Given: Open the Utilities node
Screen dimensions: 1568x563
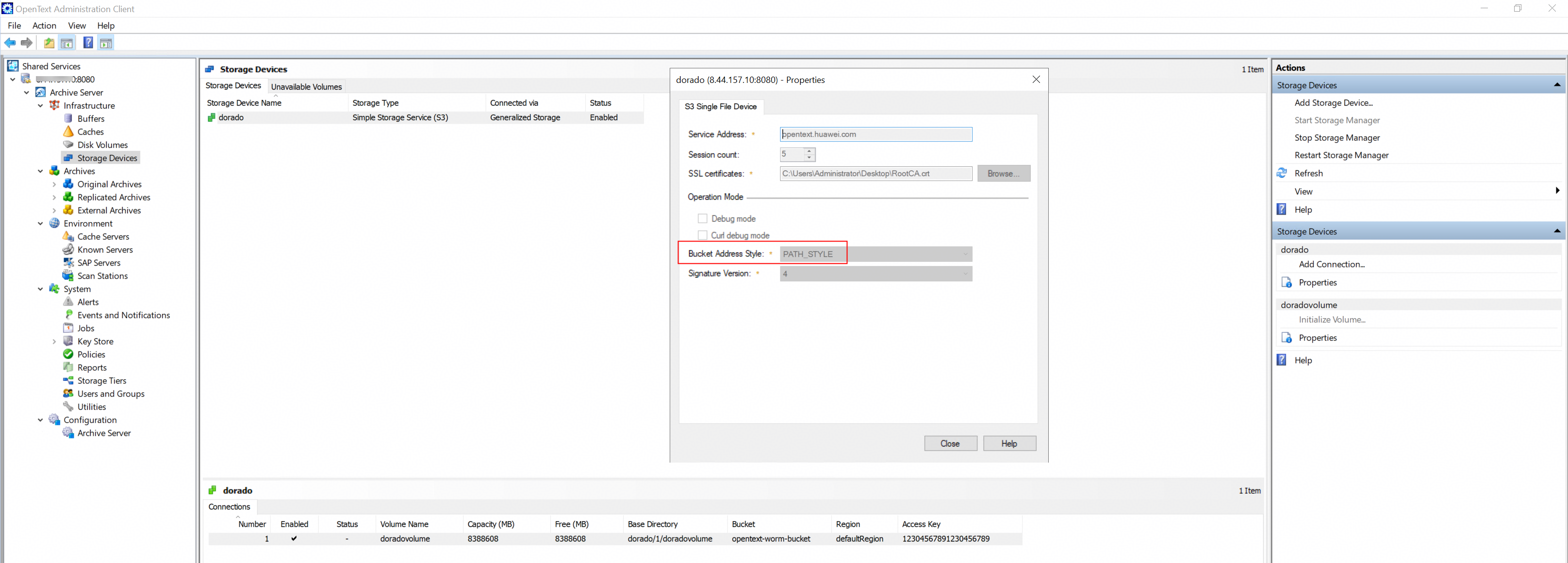Looking at the screenshot, I should 91,407.
